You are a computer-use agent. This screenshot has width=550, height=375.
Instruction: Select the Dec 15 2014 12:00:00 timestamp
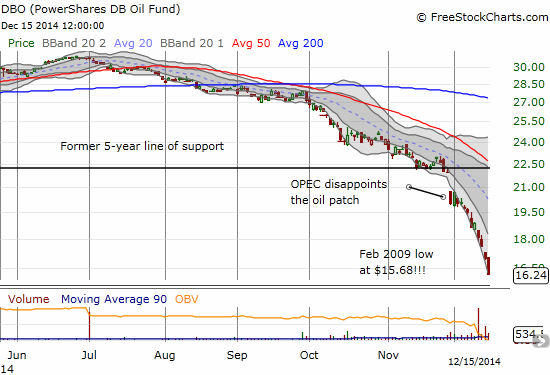(53, 26)
